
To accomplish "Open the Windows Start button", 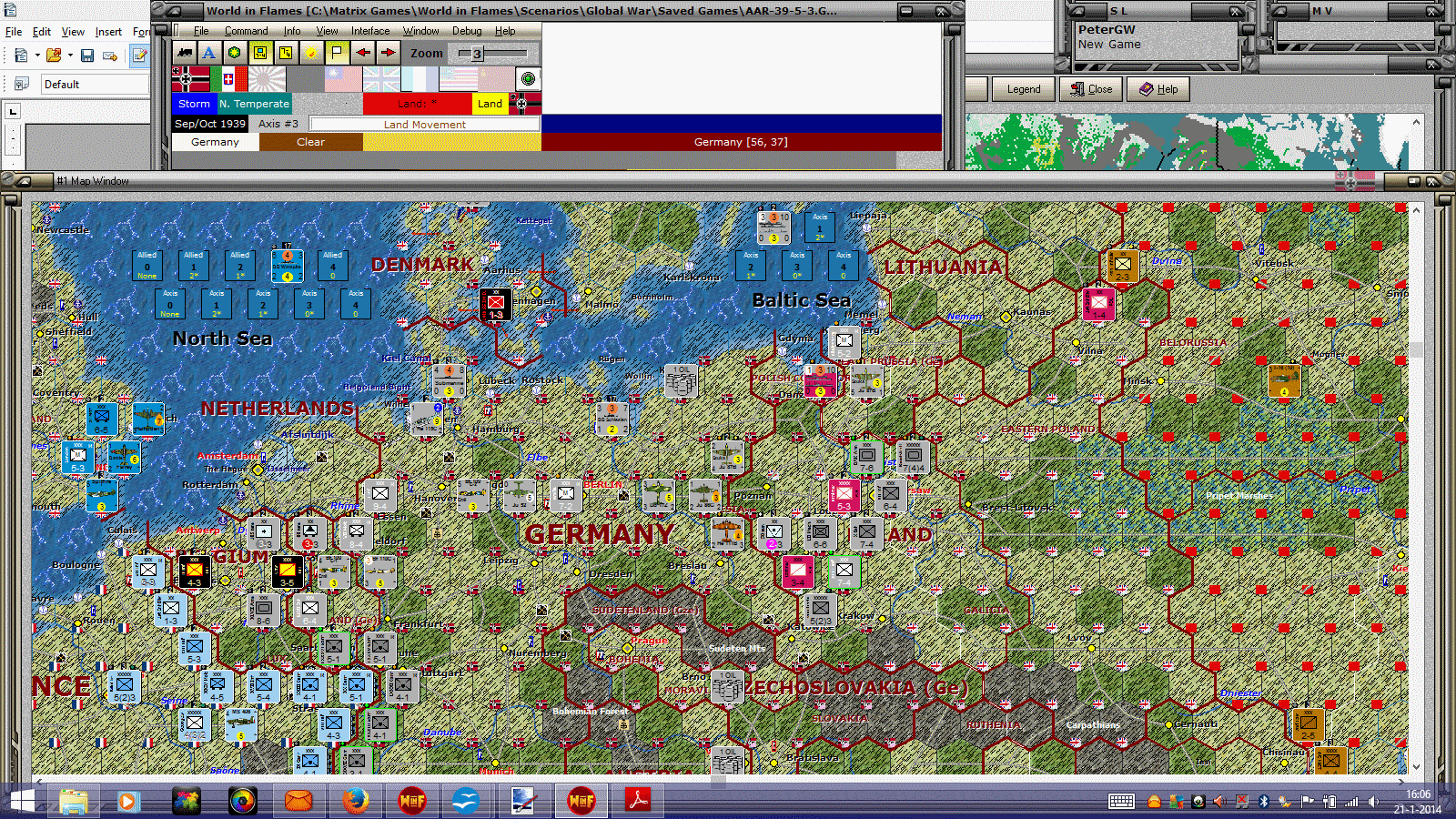I will point(21,801).
